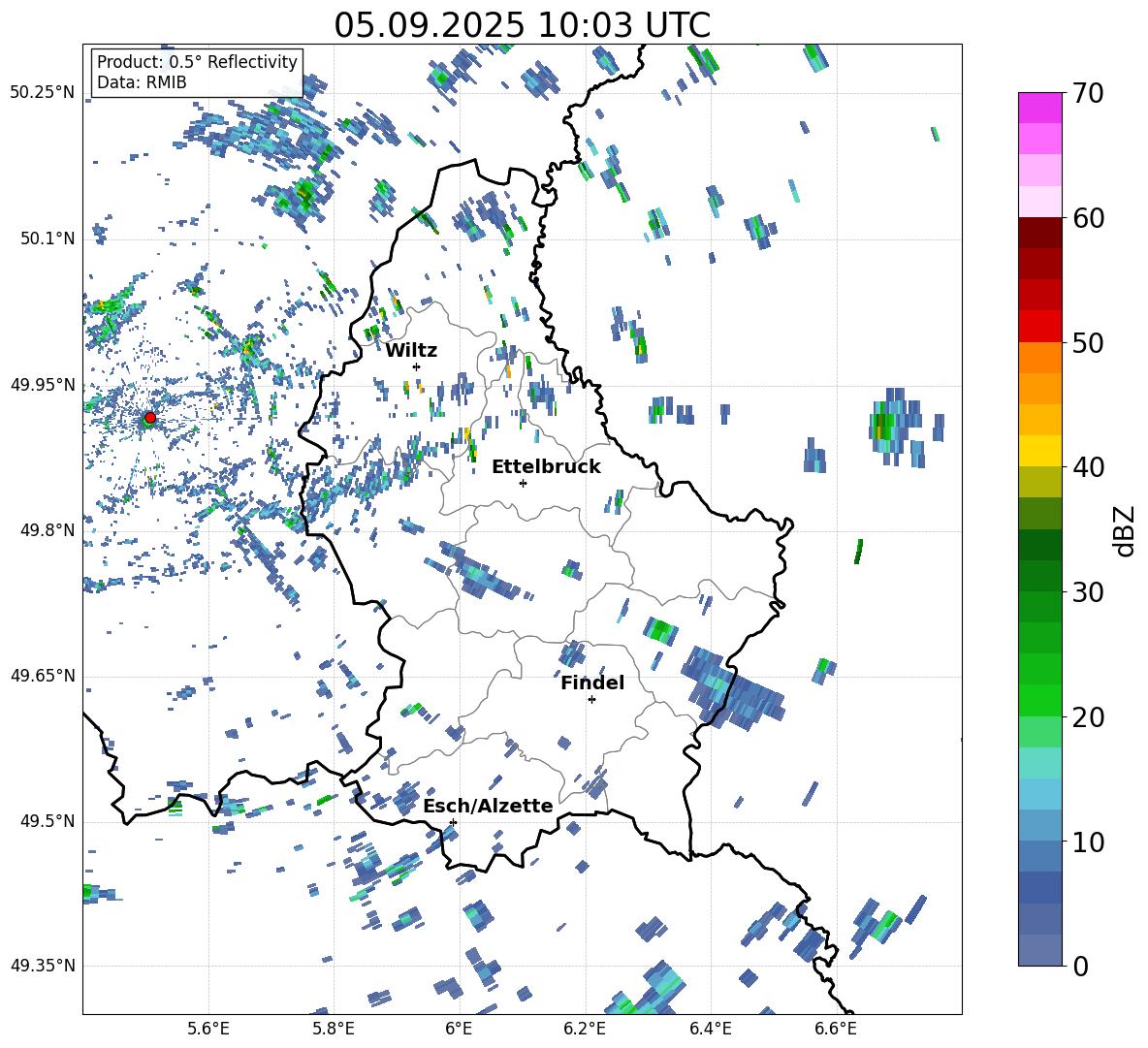The width and height of the screenshot is (1148, 1048).
Task: Click the Findel city label
Action: (592, 683)
